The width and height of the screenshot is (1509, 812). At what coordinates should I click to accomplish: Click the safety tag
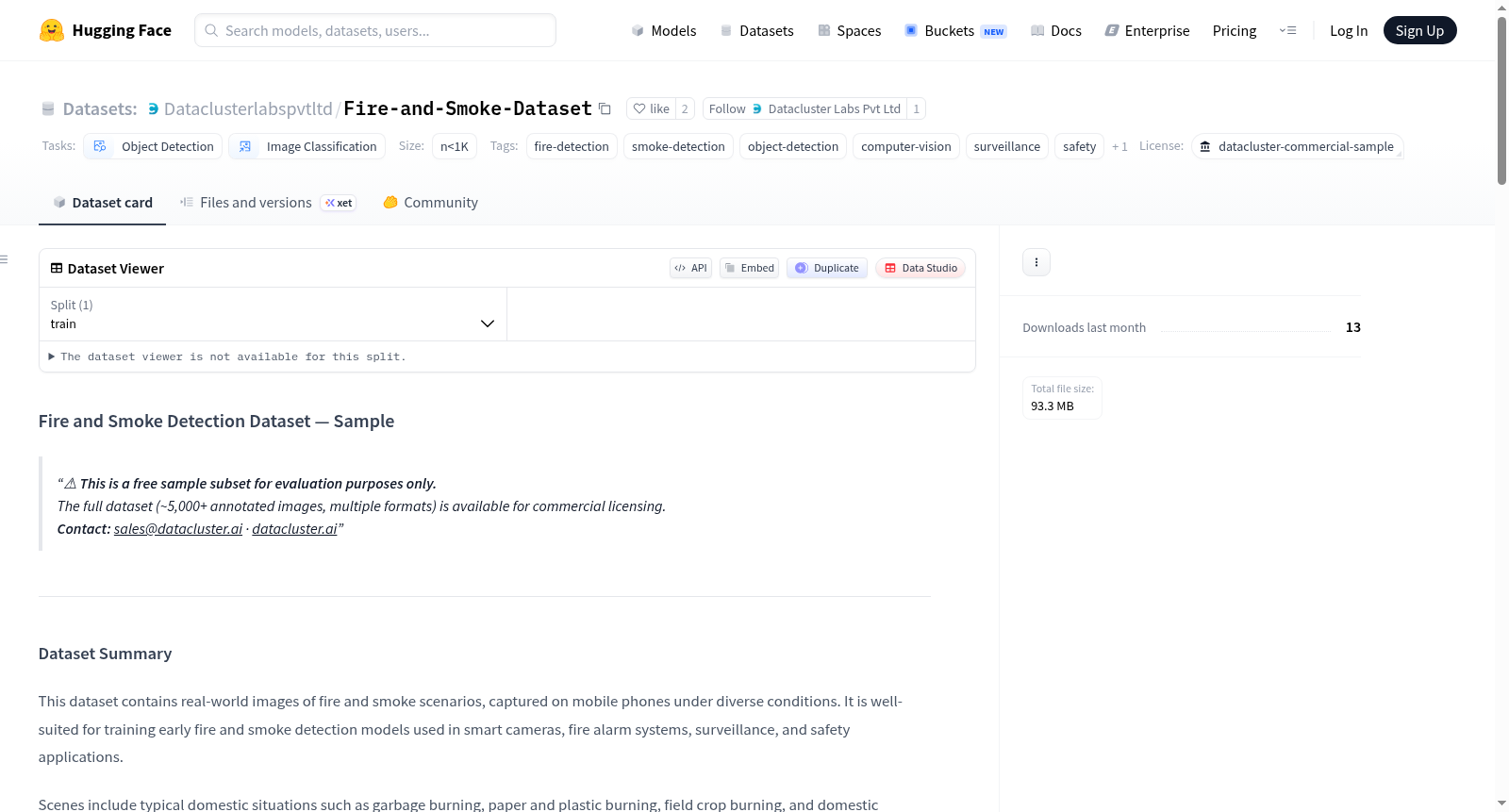click(x=1079, y=146)
